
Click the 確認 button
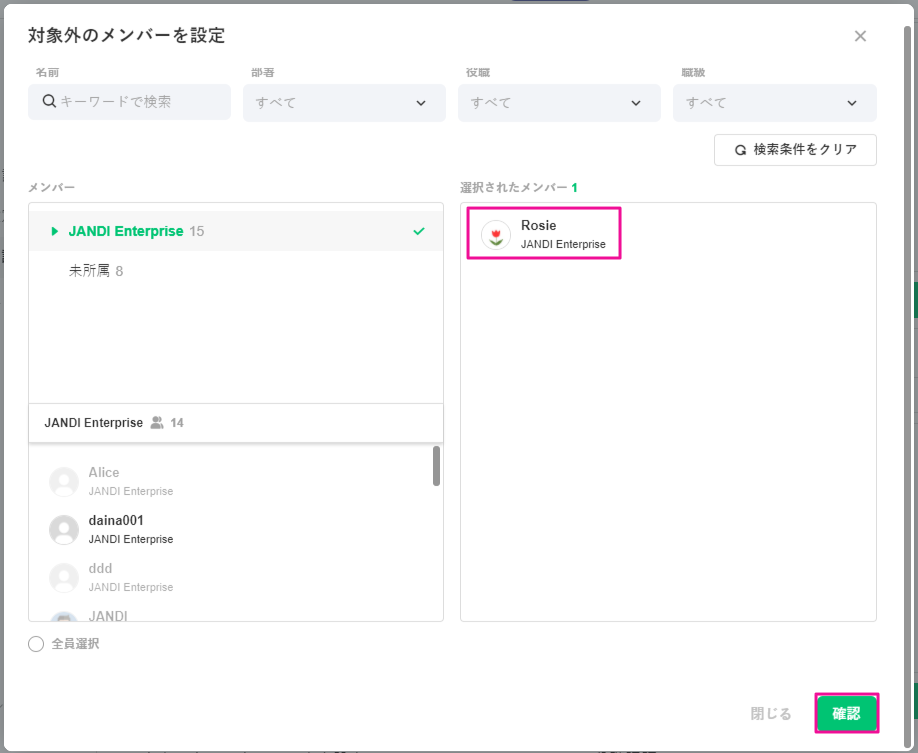pos(846,714)
